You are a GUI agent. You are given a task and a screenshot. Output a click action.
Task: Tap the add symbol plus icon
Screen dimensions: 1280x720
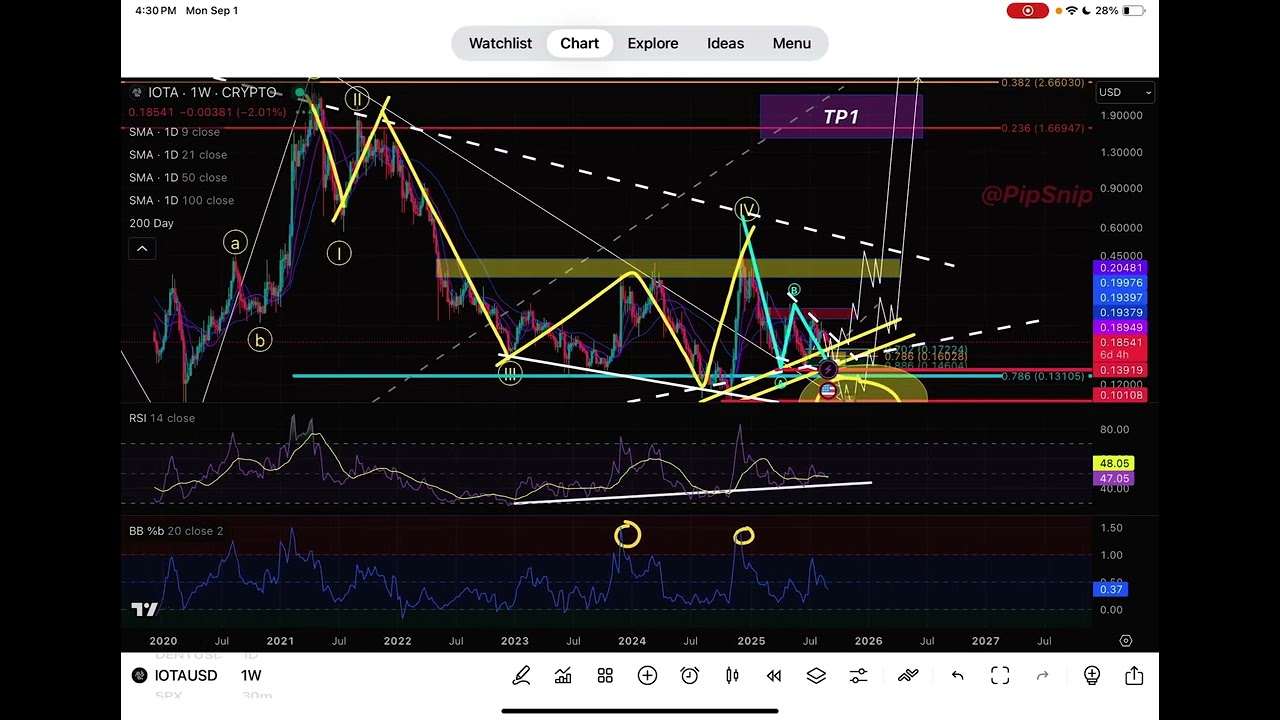(647, 676)
